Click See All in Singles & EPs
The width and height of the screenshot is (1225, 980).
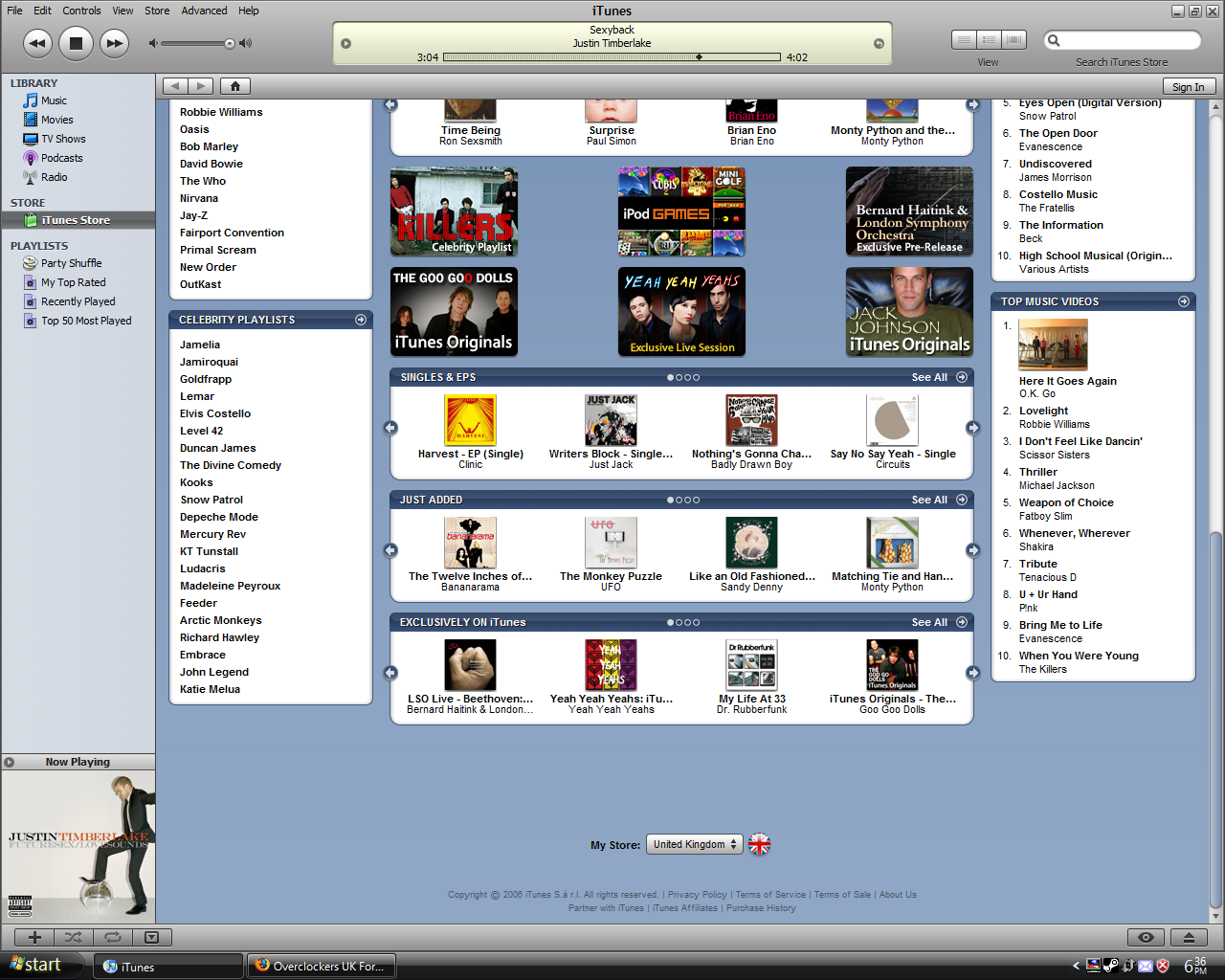929,377
